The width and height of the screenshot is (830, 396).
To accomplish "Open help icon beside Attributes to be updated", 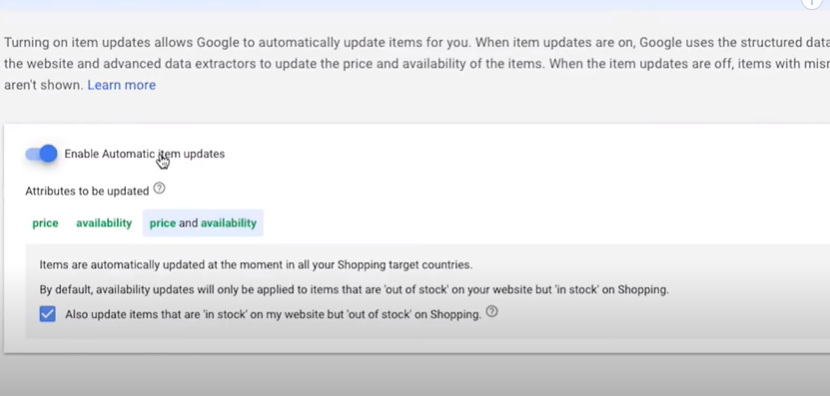I will point(159,188).
